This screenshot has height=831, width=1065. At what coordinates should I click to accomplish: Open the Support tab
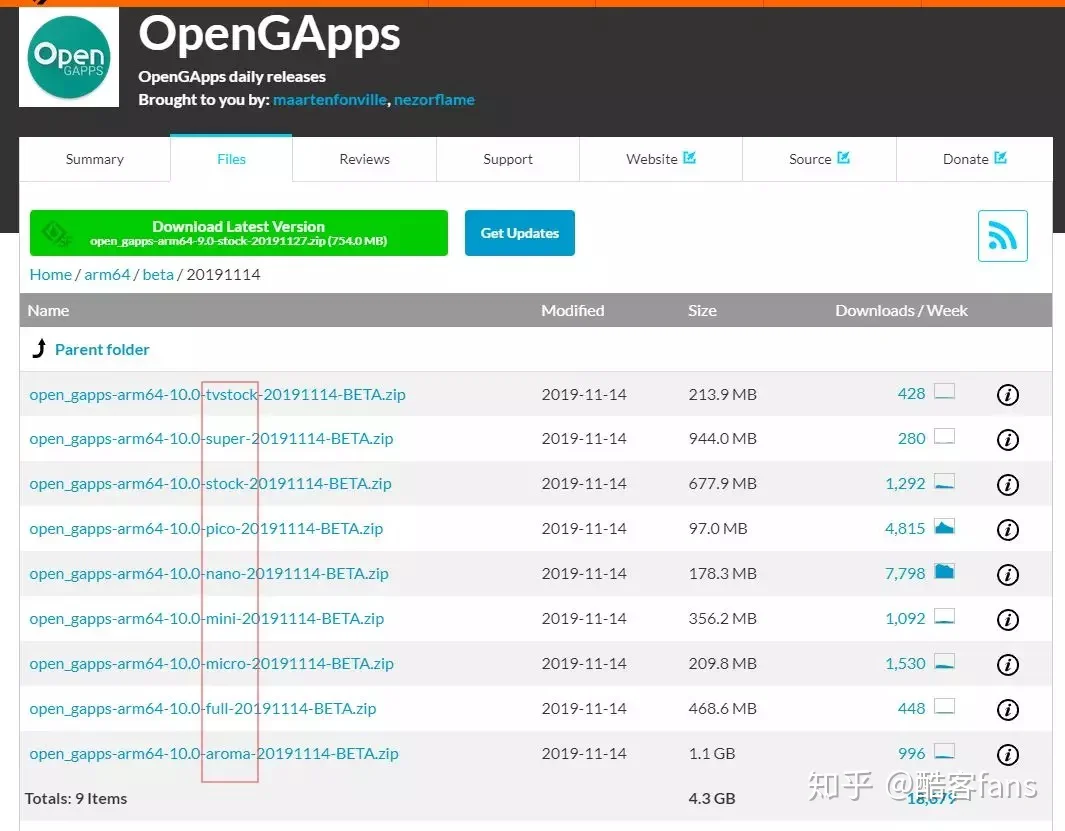click(x=507, y=159)
